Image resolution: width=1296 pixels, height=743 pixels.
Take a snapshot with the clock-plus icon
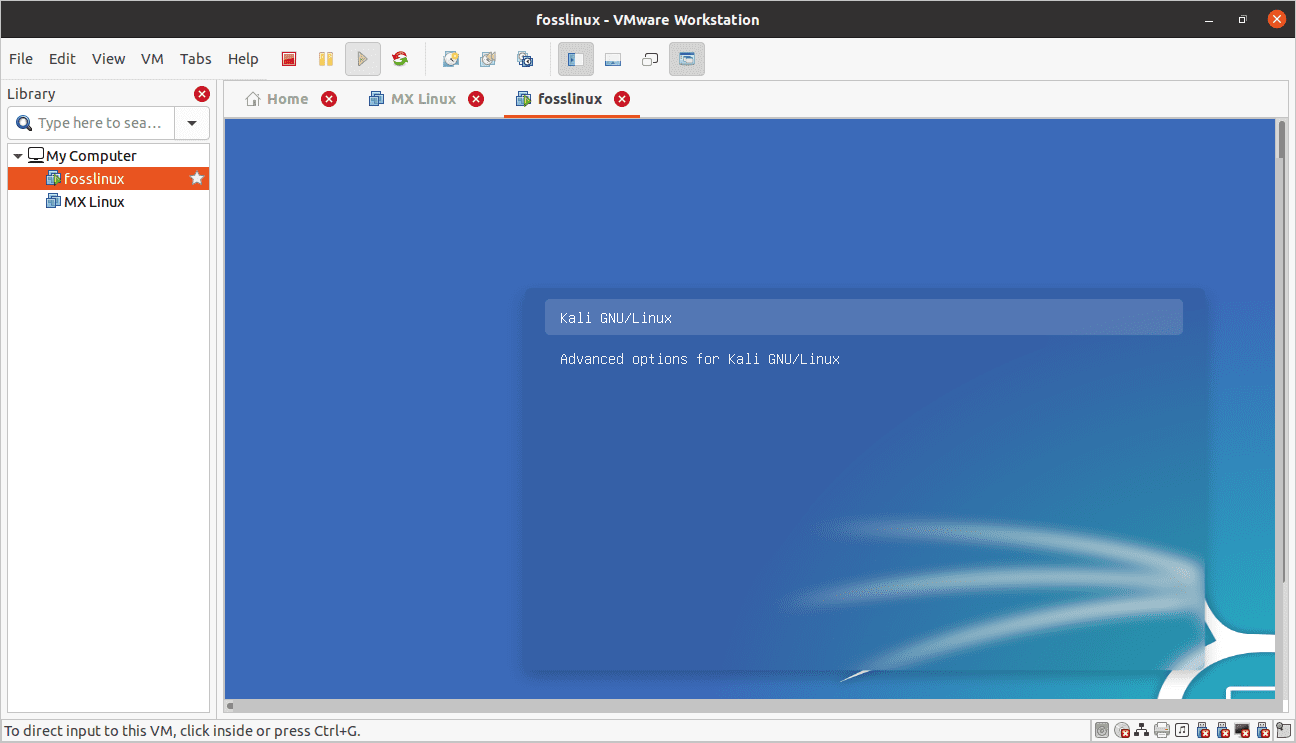[451, 59]
